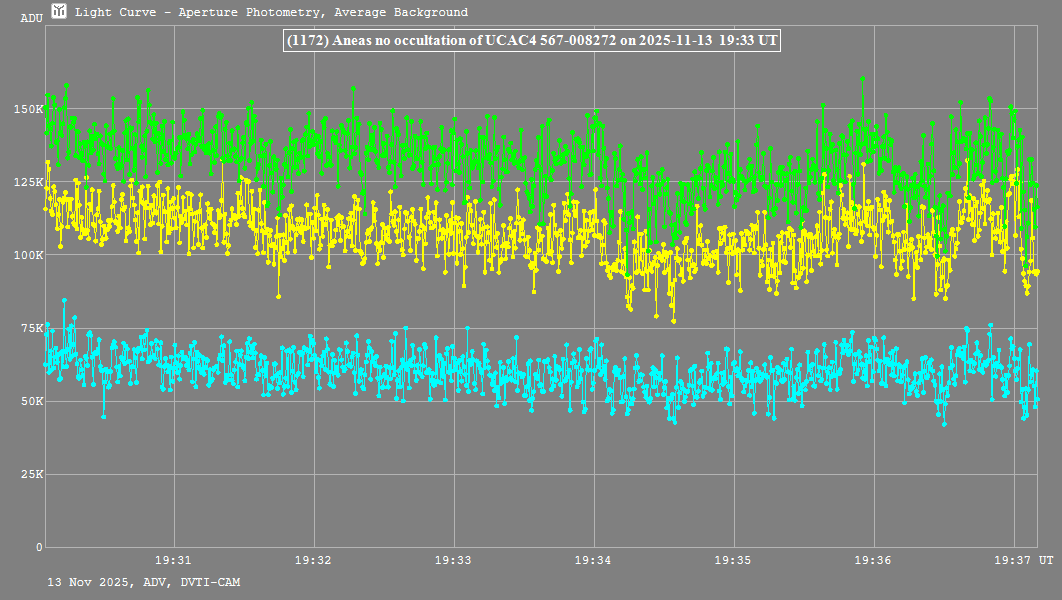Click the 19:31 time axis label
1062x600 pixels.
pyautogui.click(x=173, y=560)
